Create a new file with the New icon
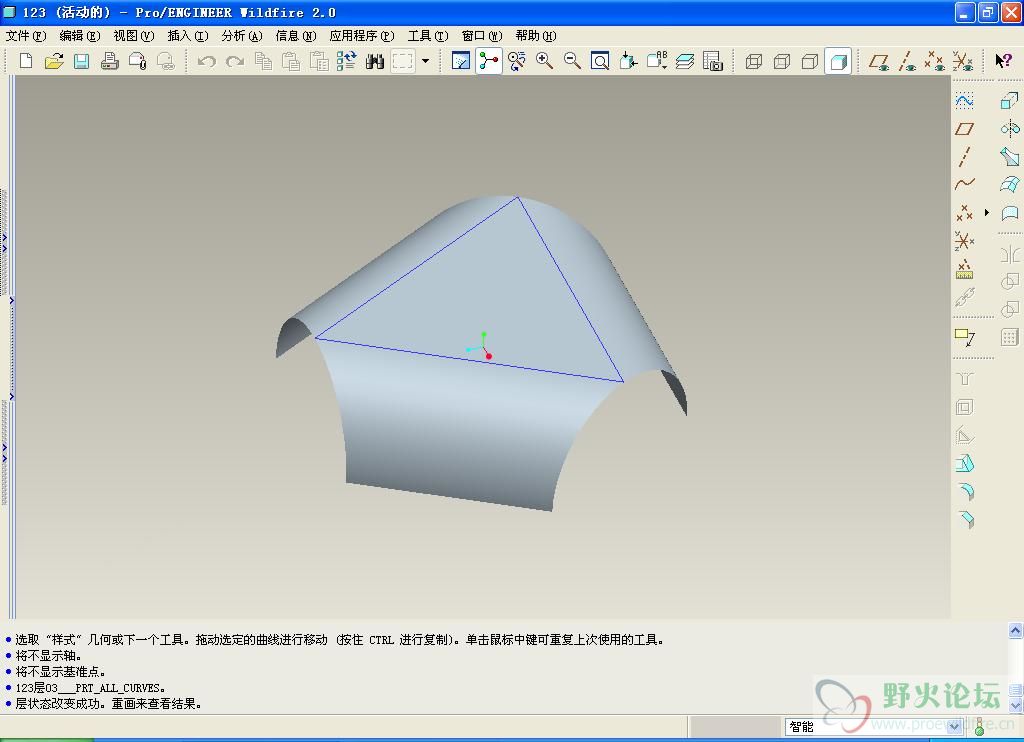The width and height of the screenshot is (1024, 742). [26, 61]
